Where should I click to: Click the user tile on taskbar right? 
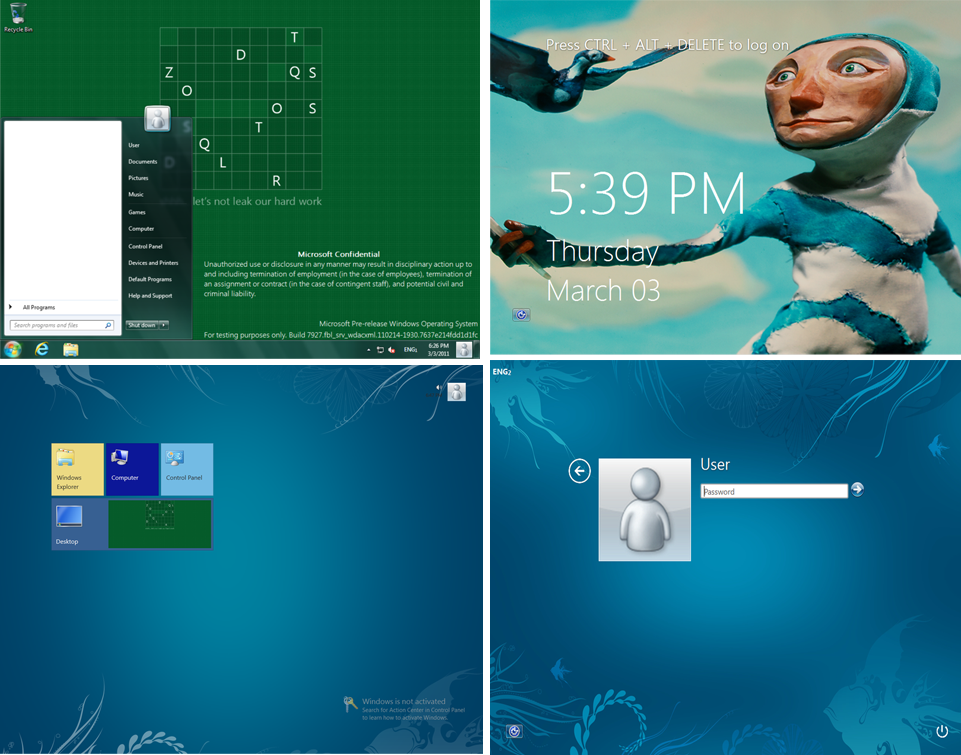click(464, 349)
